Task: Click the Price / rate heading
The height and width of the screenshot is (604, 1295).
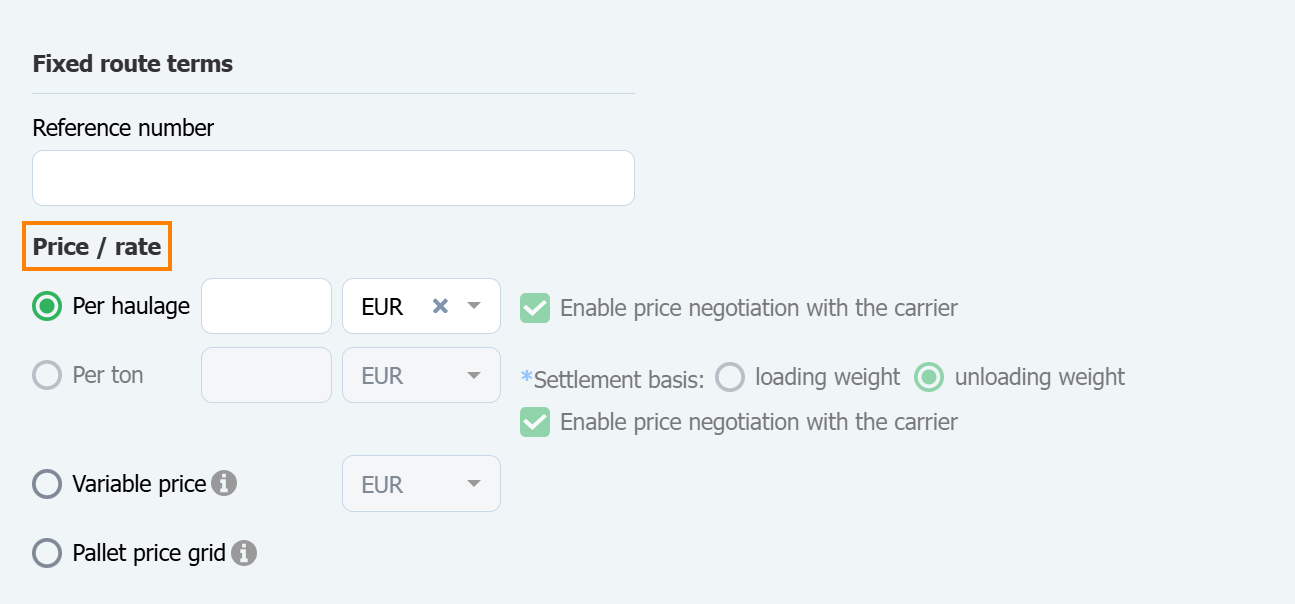Action: [97, 246]
